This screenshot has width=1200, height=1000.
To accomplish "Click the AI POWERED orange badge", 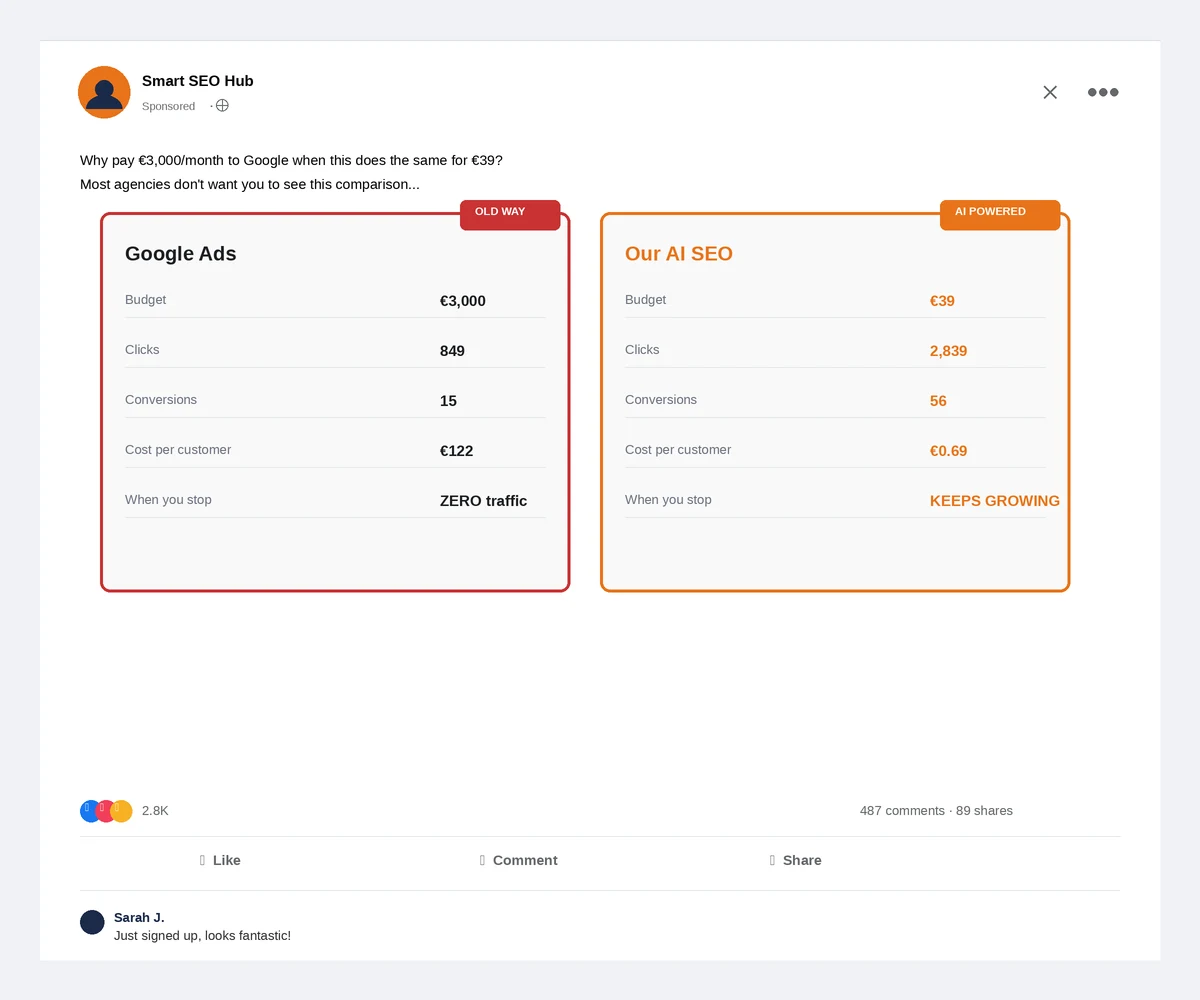I will point(1000,215).
